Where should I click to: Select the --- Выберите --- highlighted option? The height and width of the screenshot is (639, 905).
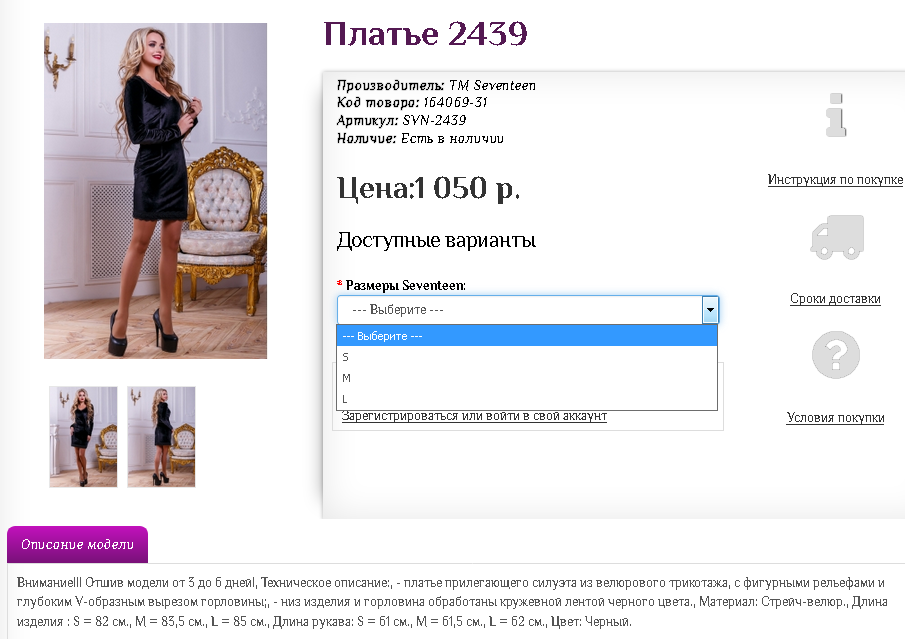point(526,336)
